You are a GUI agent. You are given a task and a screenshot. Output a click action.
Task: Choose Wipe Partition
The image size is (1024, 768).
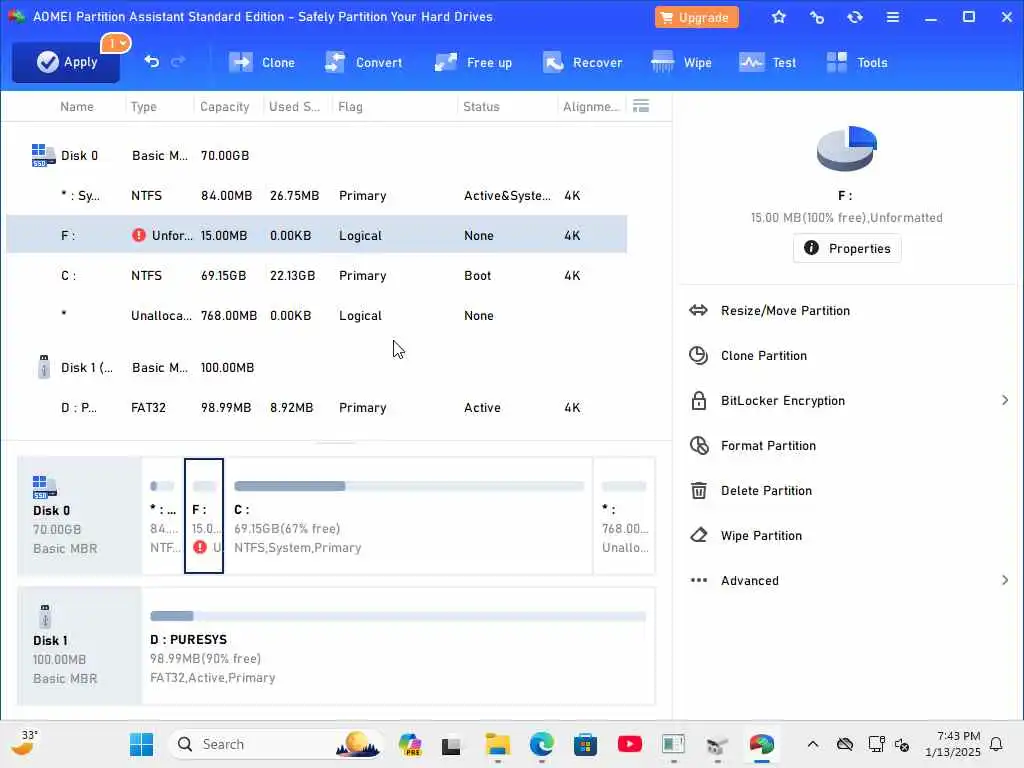click(x=761, y=536)
